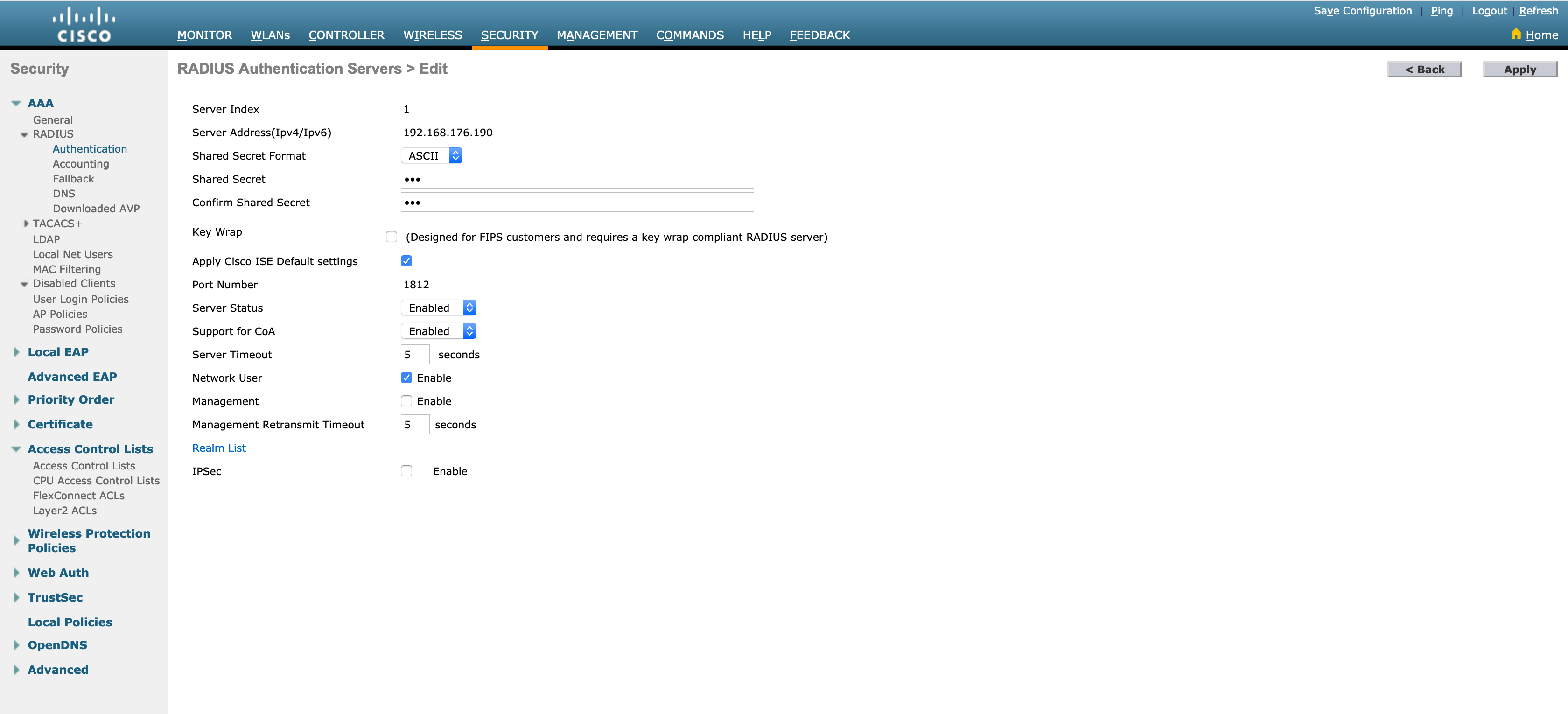The width and height of the screenshot is (1568, 714).
Task: Focus the Confirm Shared Secret field
Action: tap(577, 202)
